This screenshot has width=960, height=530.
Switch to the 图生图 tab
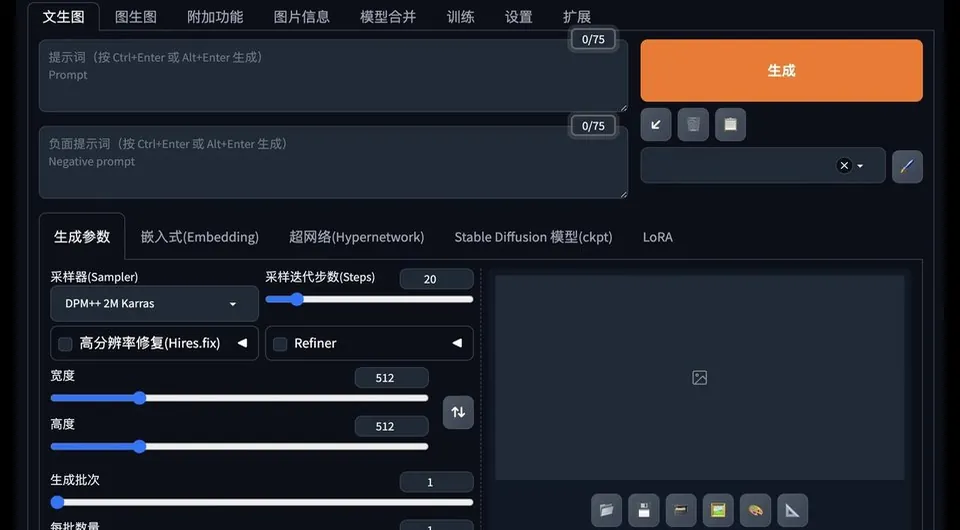136,17
